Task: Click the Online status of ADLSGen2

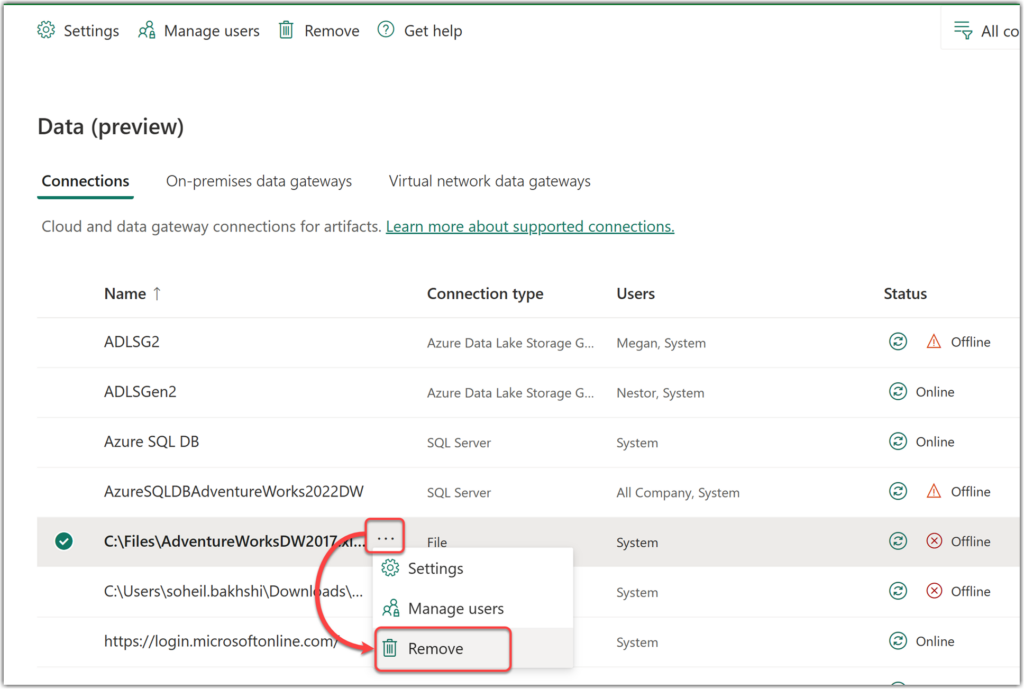Action: click(935, 391)
